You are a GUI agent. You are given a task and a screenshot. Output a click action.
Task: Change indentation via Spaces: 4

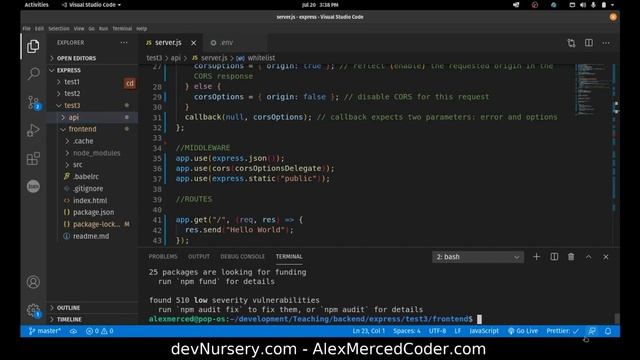(x=407, y=331)
